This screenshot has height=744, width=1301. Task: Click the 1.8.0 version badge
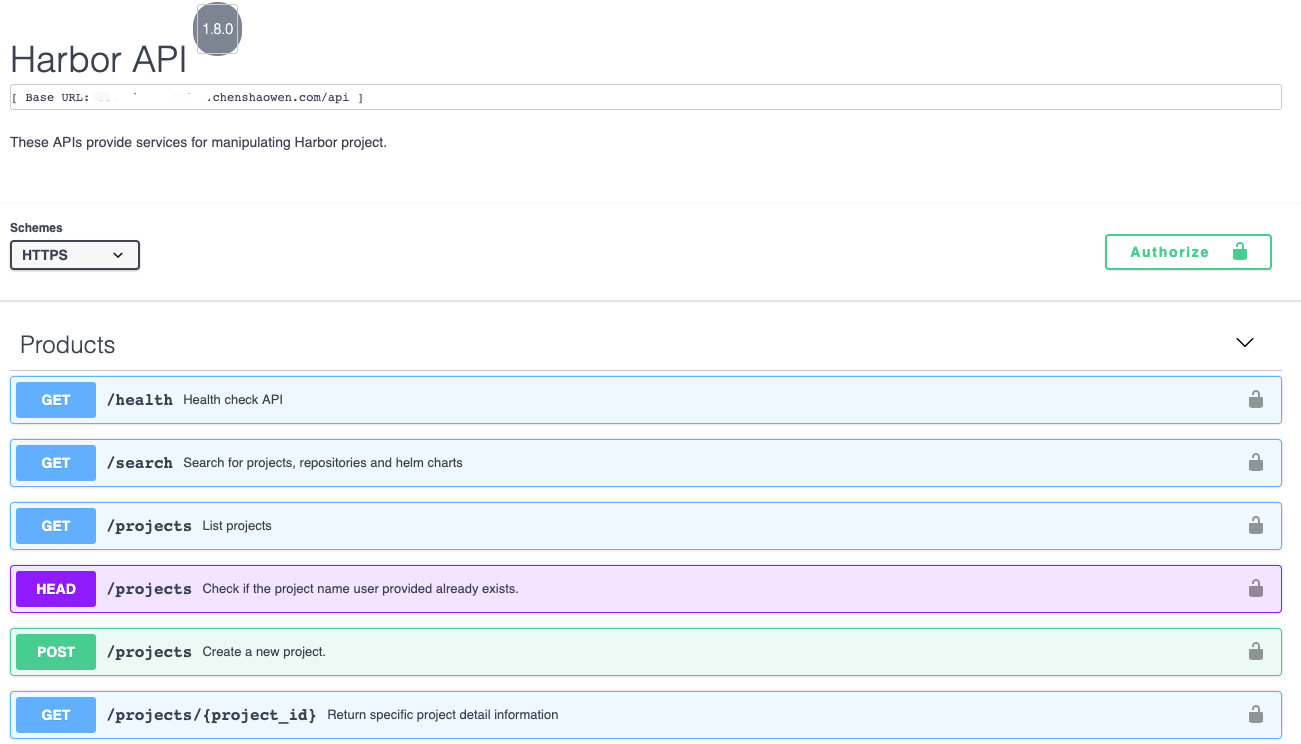218,29
